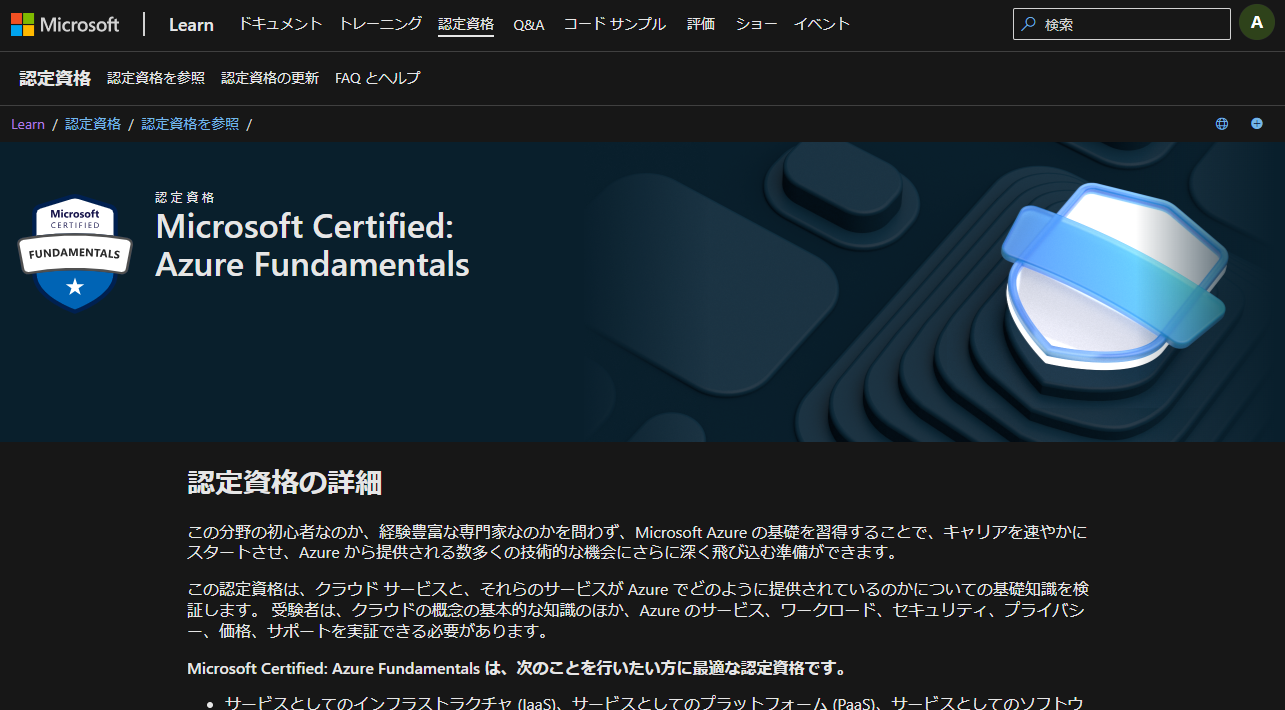Click the Learn breadcrumb link
Viewport: 1285px width, 710px height.
28,124
